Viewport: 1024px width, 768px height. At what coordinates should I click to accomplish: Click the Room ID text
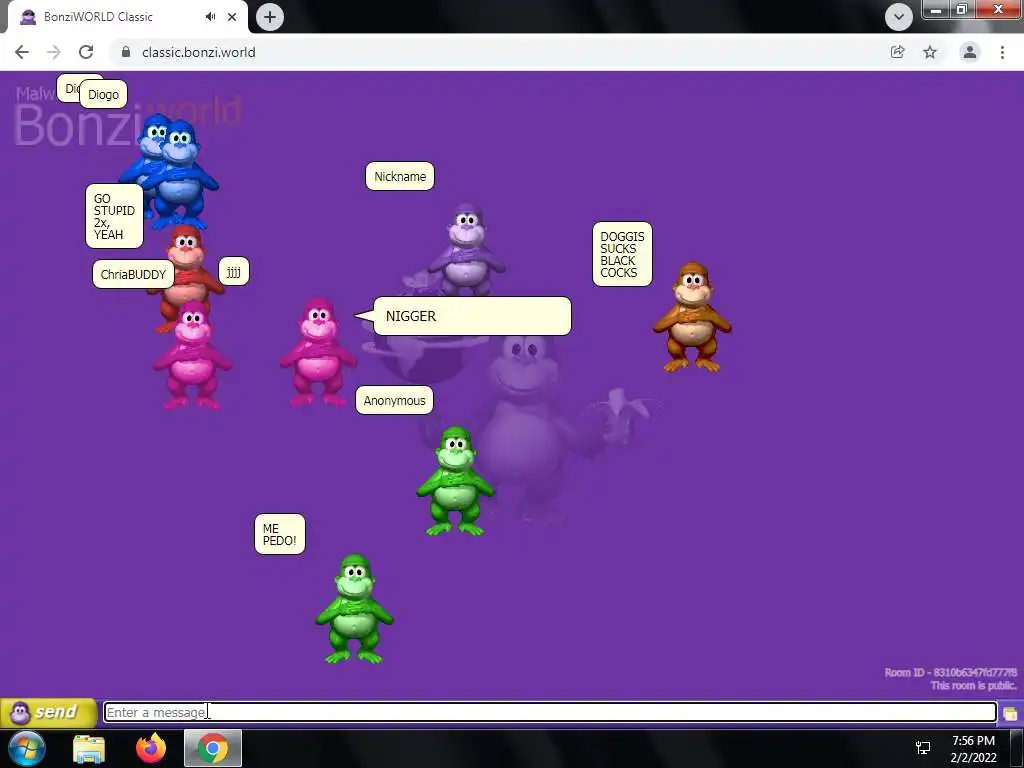click(950, 673)
